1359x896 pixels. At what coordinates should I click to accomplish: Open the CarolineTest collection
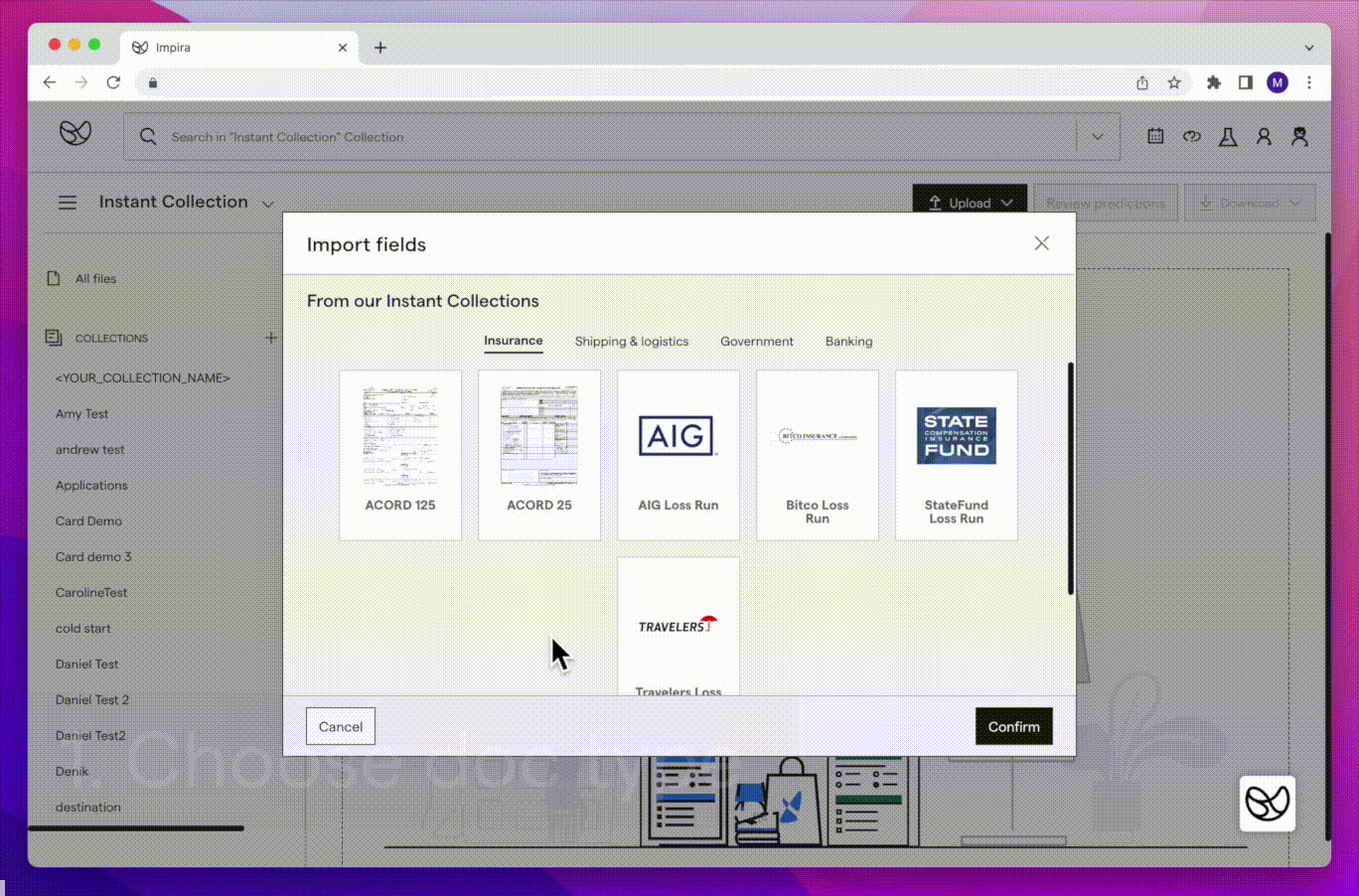(91, 592)
